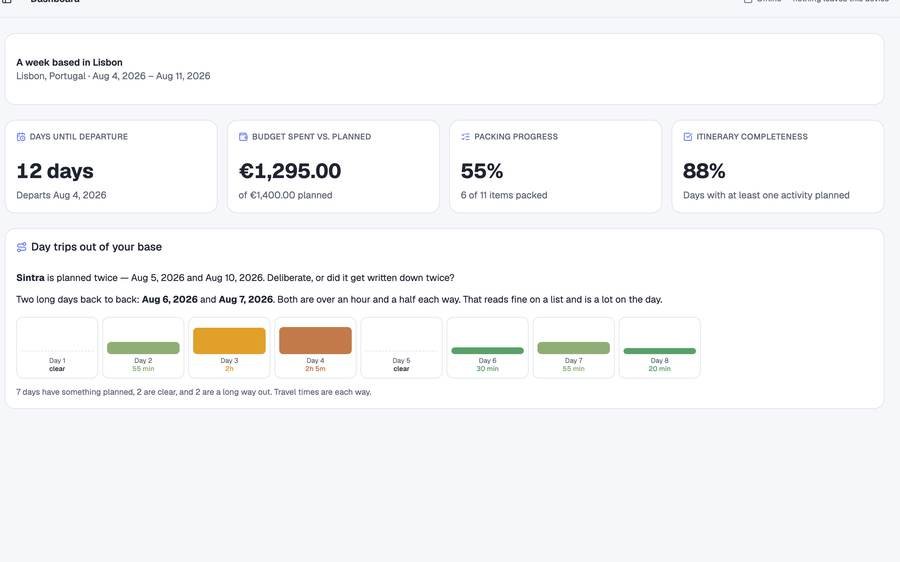This screenshot has height=562, width=900.
Task: Click the "2h 5m" label under Day 4
Action: [315, 369]
